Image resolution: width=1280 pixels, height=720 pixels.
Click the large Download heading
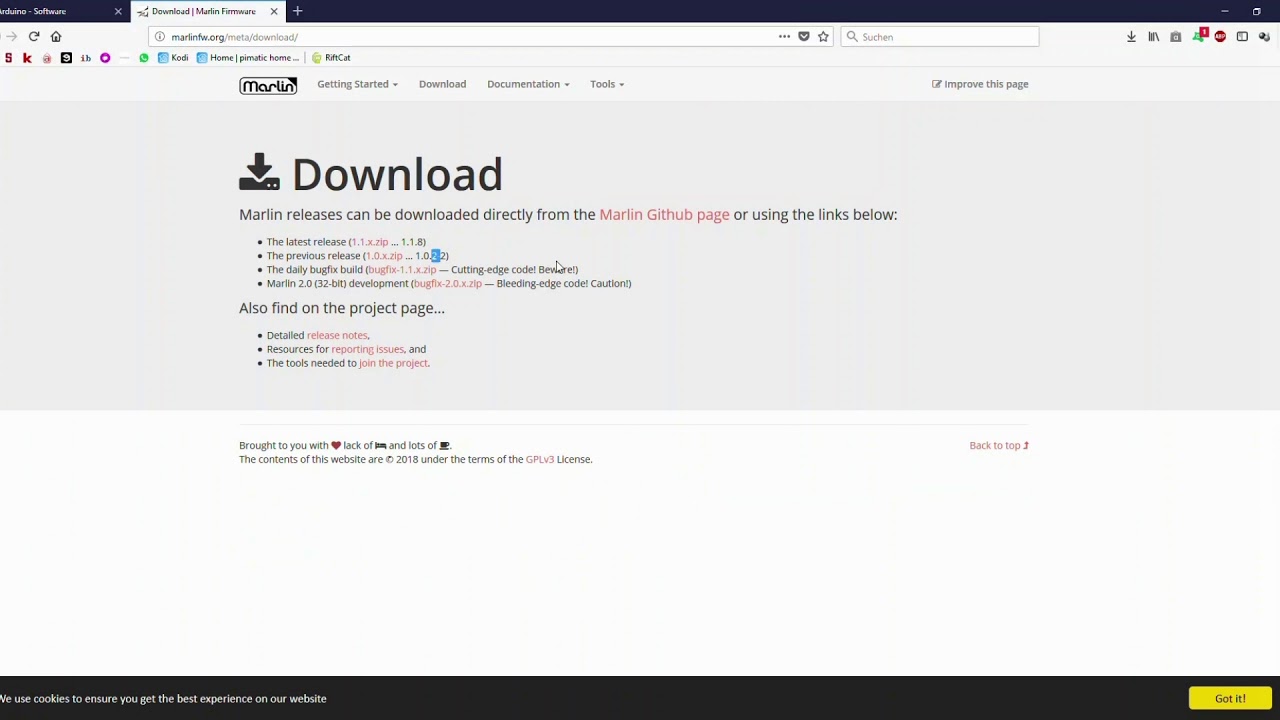pos(397,174)
